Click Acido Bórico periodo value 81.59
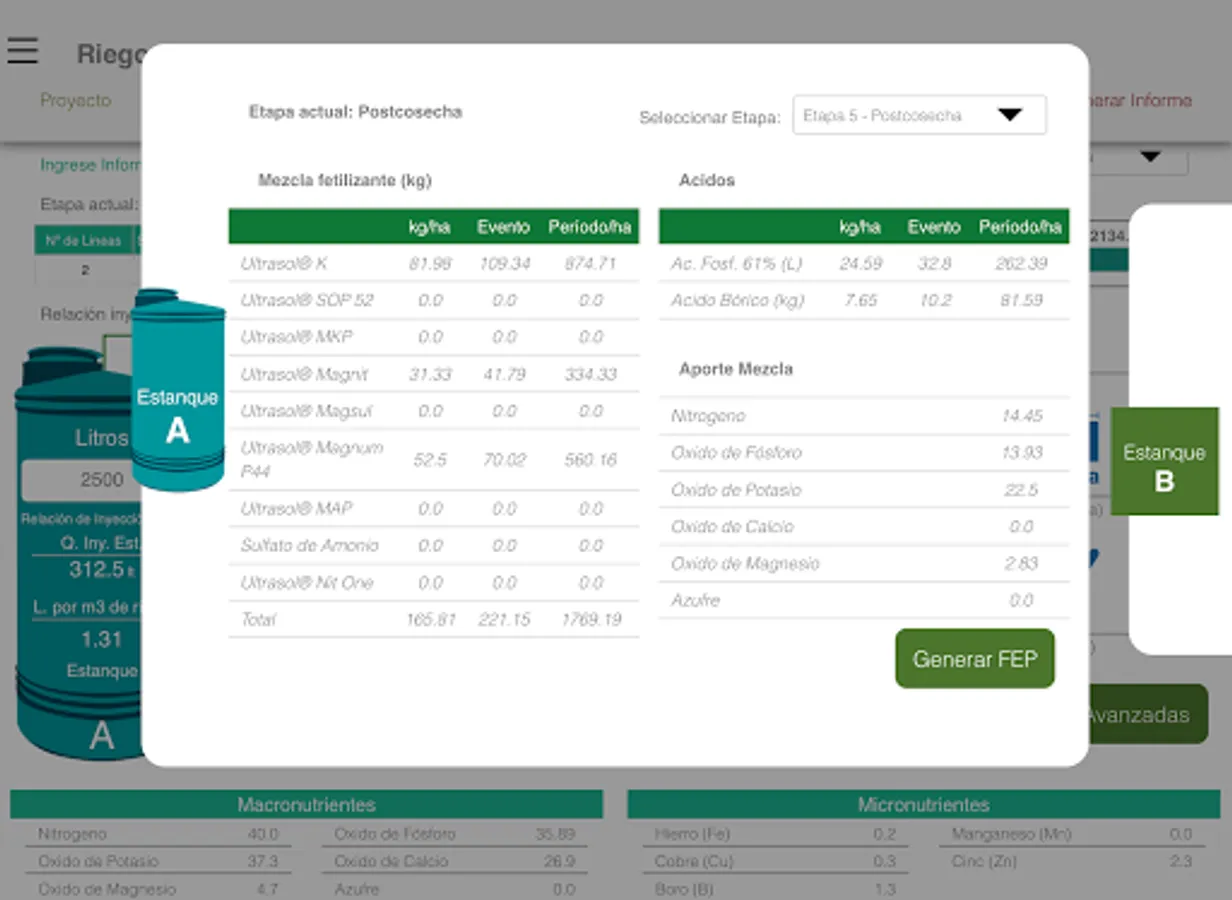Image resolution: width=1232 pixels, height=900 pixels. coord(1020,300)
